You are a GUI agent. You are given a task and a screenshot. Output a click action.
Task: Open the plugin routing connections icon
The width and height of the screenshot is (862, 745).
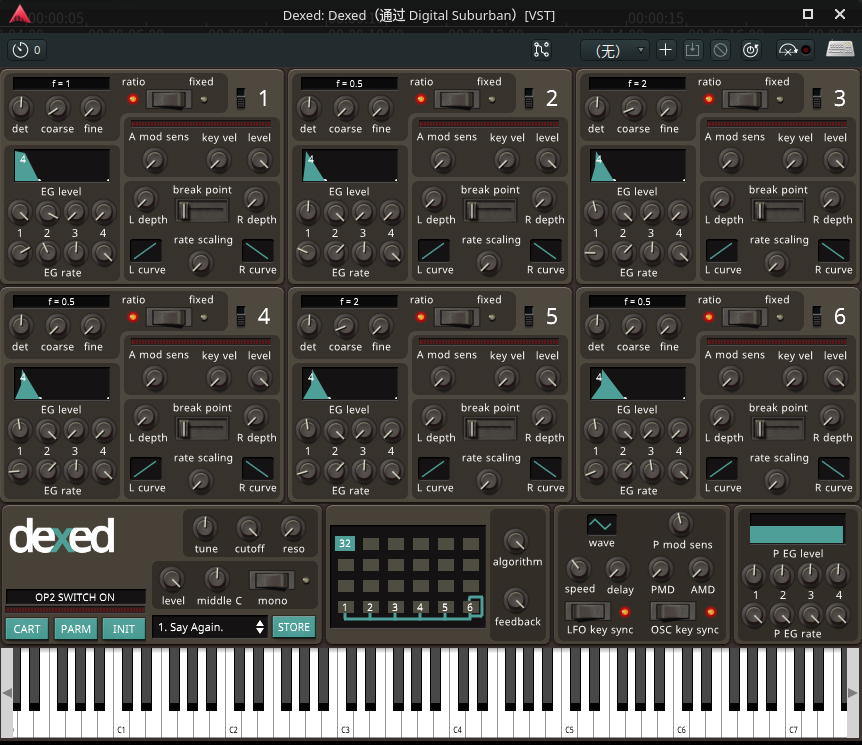[541, 50]
